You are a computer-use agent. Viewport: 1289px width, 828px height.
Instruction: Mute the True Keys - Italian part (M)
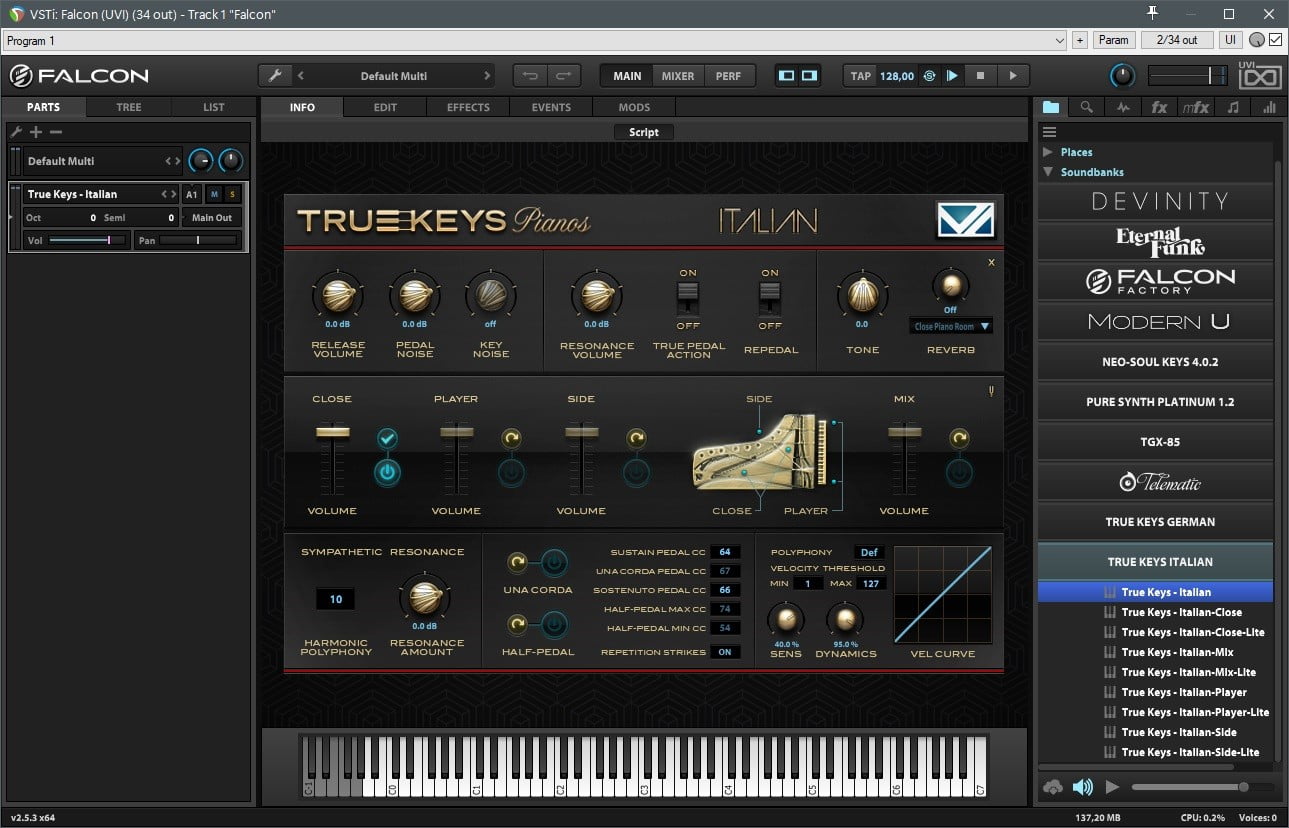pyautogui.click(x=214, y=194)
